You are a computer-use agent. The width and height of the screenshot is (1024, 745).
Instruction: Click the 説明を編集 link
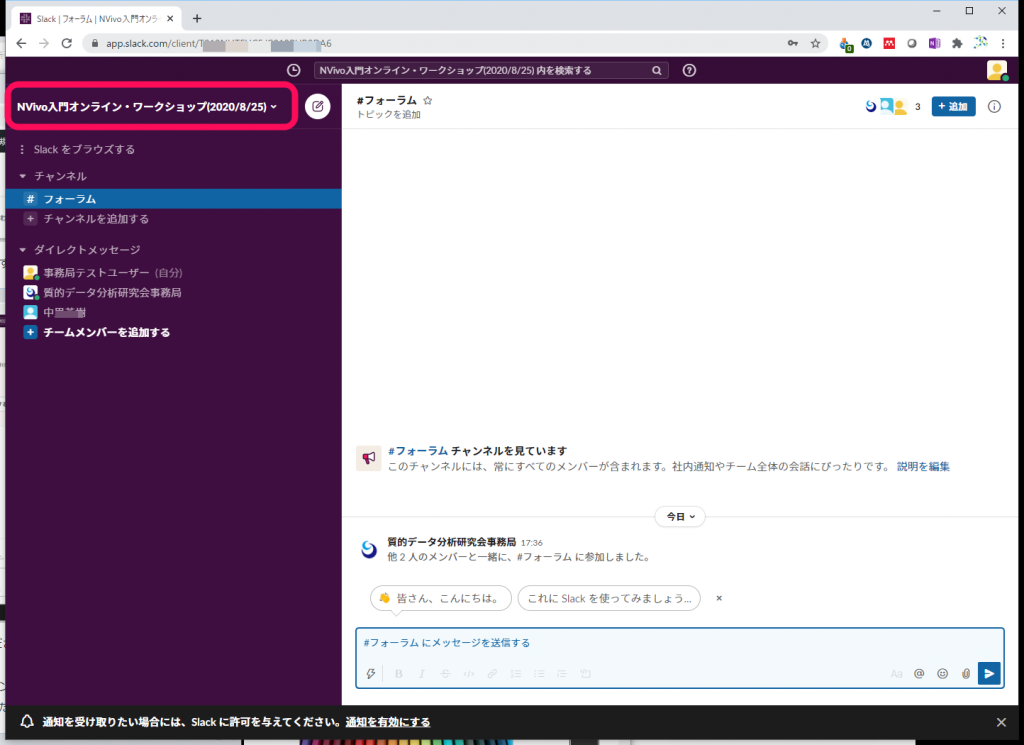point(923,467)
